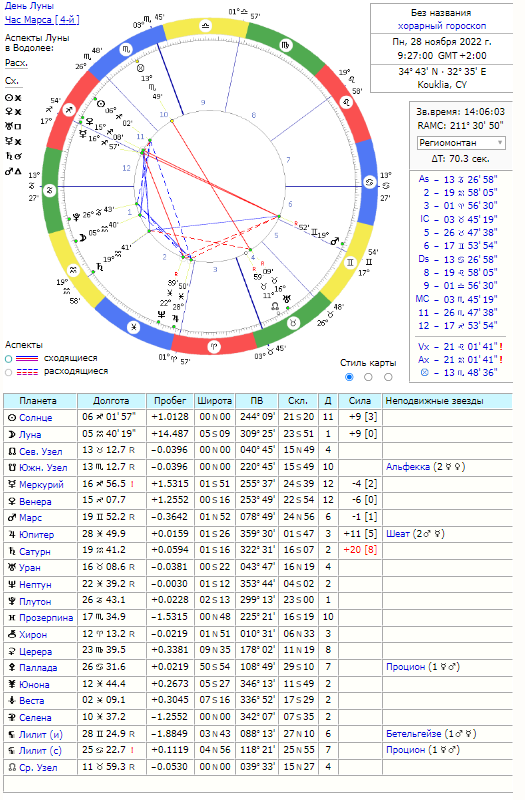This screenshot has width=525, height=800.
Task: Open the Час Марса link
Action: point(42,20)
